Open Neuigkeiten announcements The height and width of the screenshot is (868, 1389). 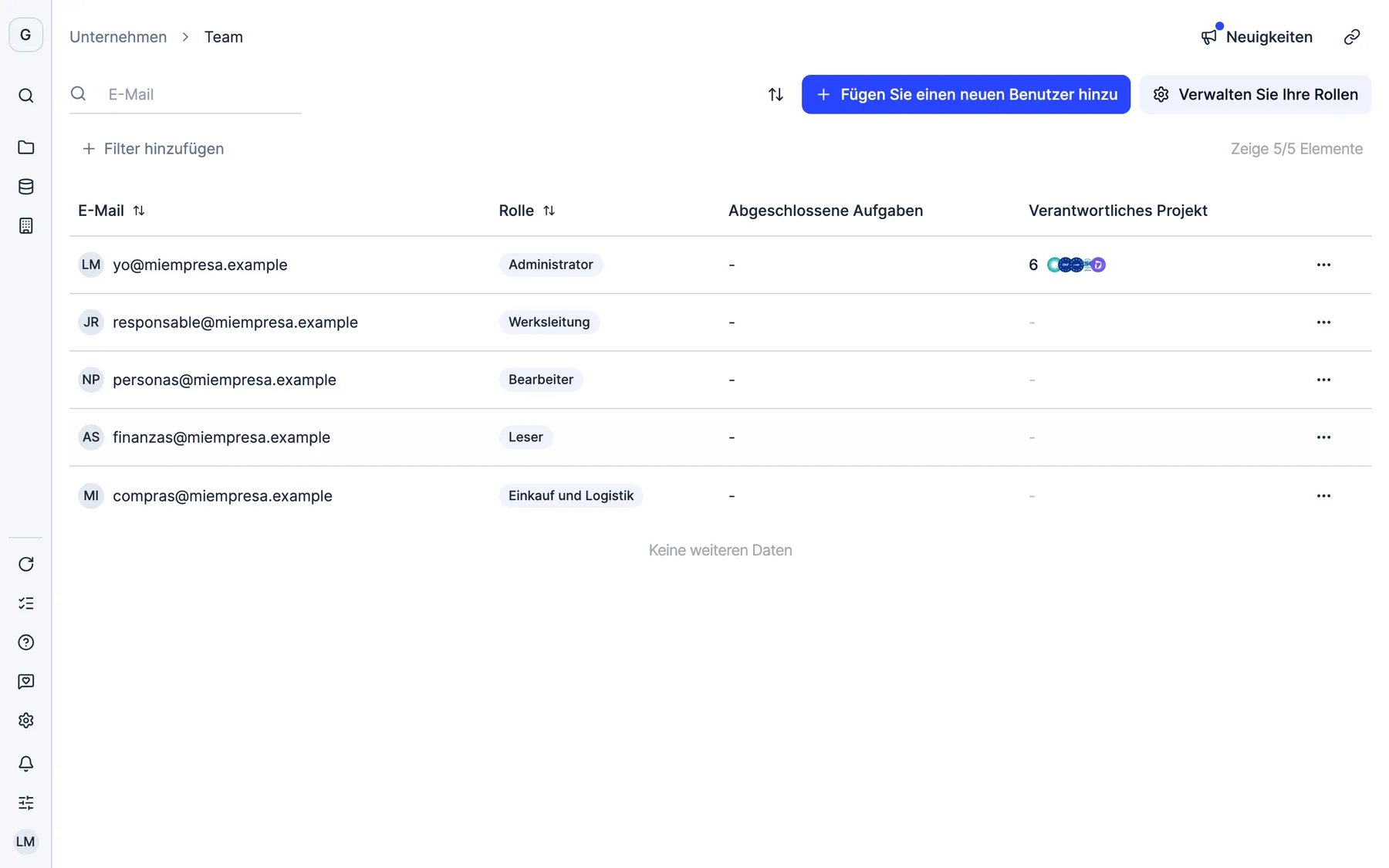pos(1256,37)
